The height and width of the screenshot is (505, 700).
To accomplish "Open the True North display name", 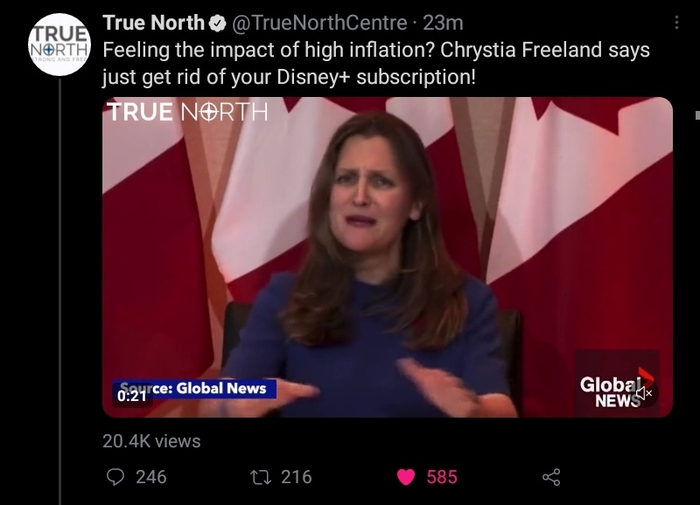I will (154, 23).
